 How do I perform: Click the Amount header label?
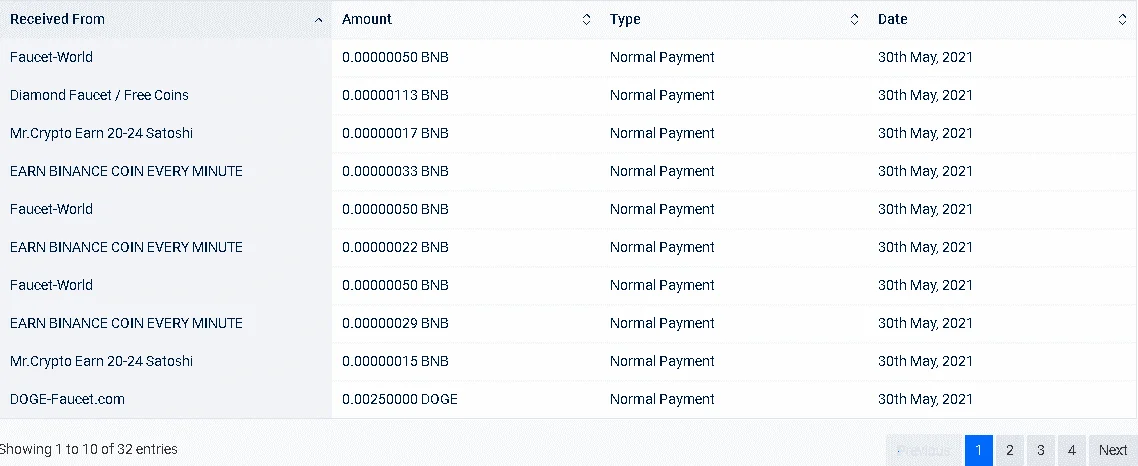367,20
